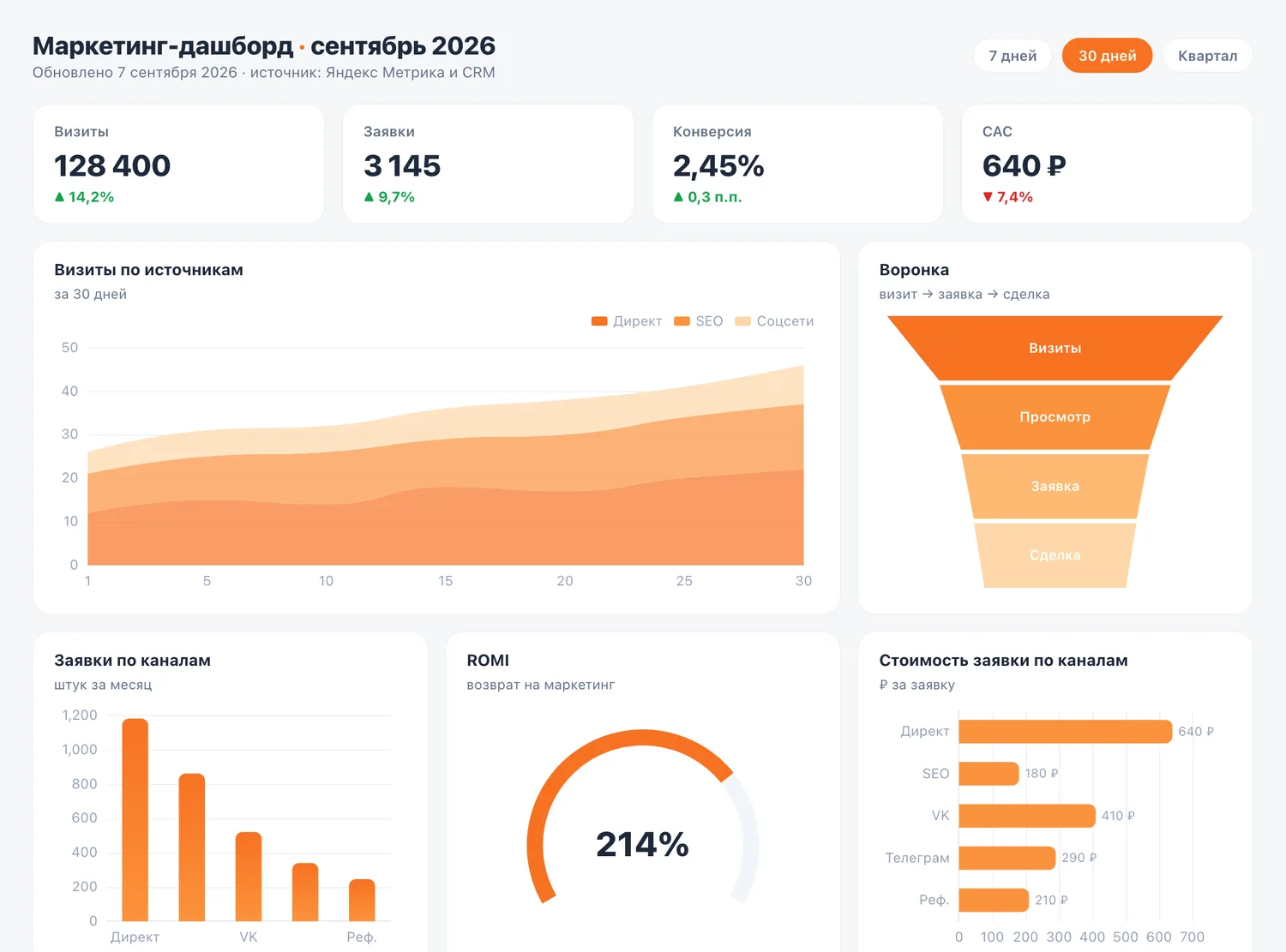Select the Просмотр funnel stage
The width and height of the screenshot is (1286, 952).
[x=1055, y=417]
